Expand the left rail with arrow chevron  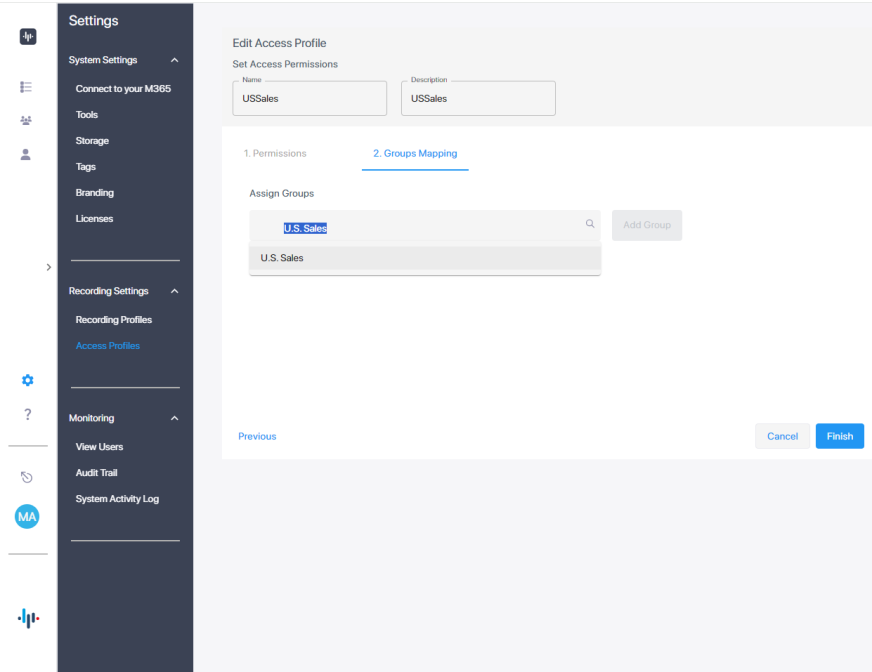(49, 267)
